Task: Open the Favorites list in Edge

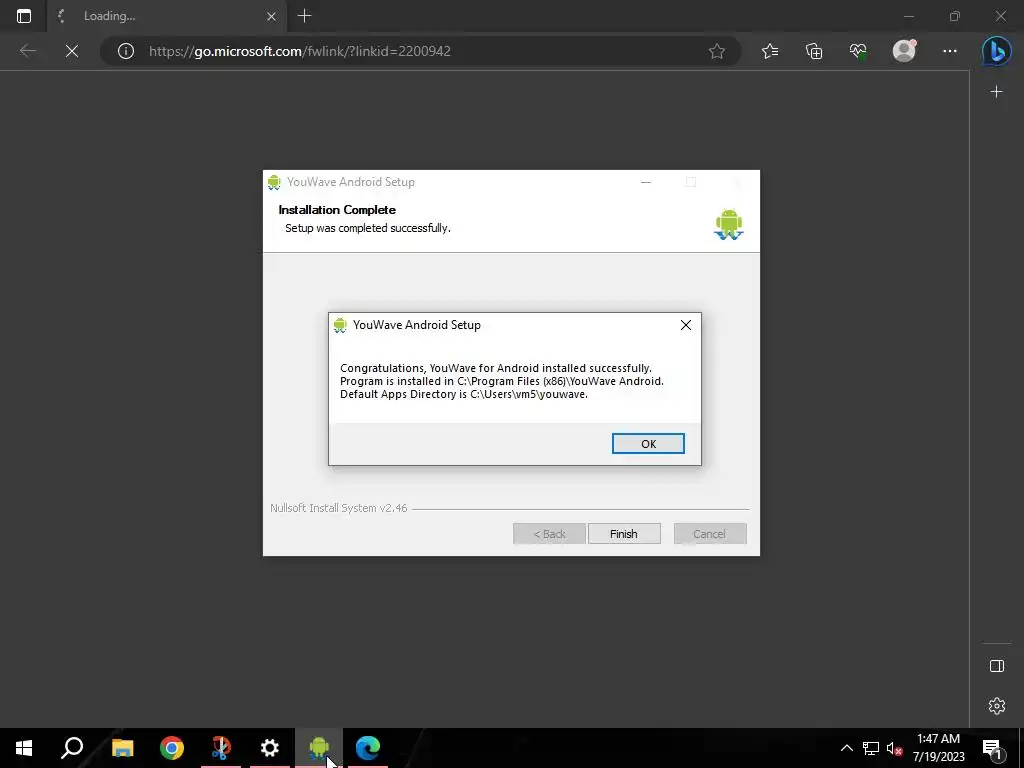Action: point(770,51)
